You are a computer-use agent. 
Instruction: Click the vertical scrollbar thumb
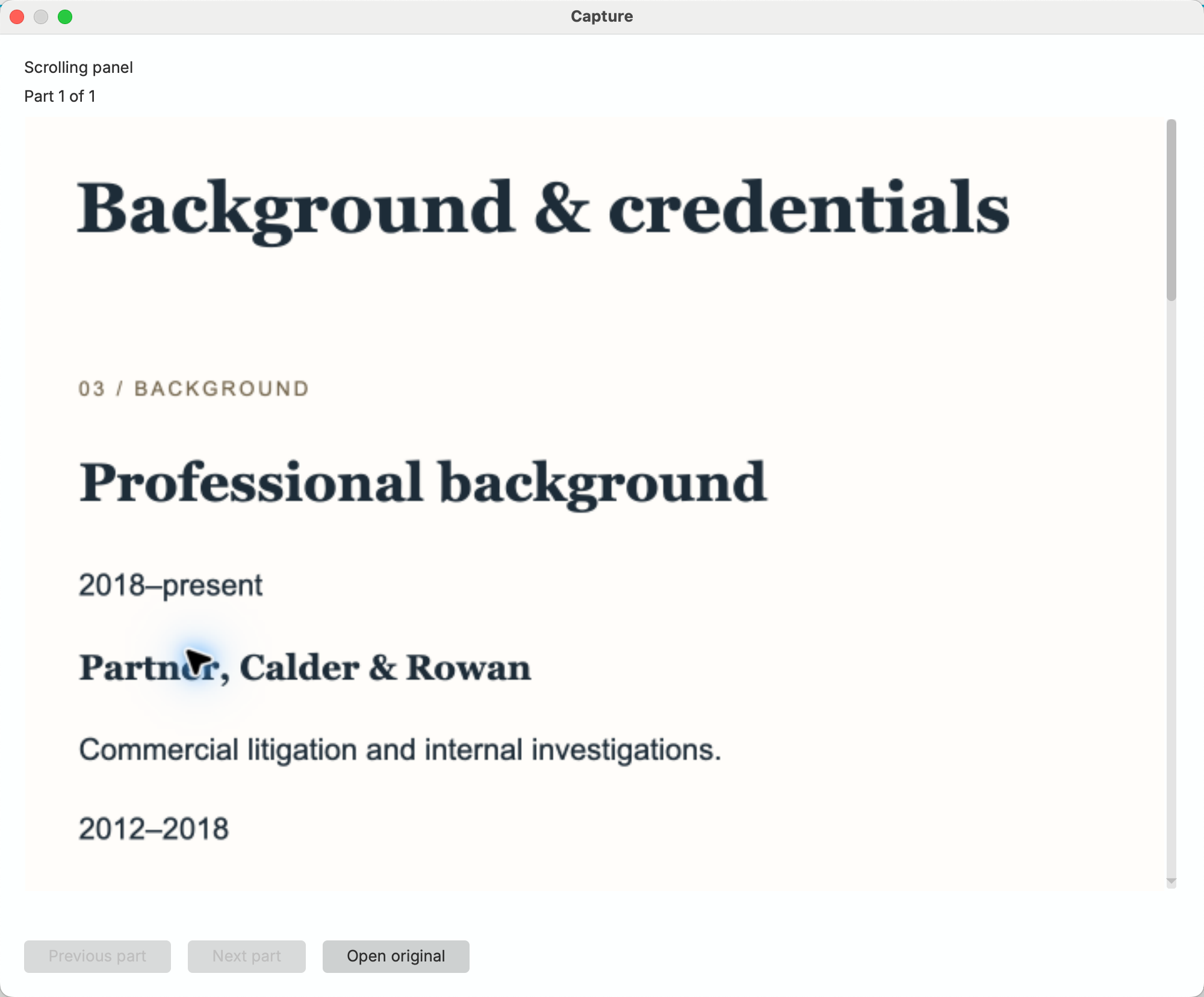[1171, 210]
